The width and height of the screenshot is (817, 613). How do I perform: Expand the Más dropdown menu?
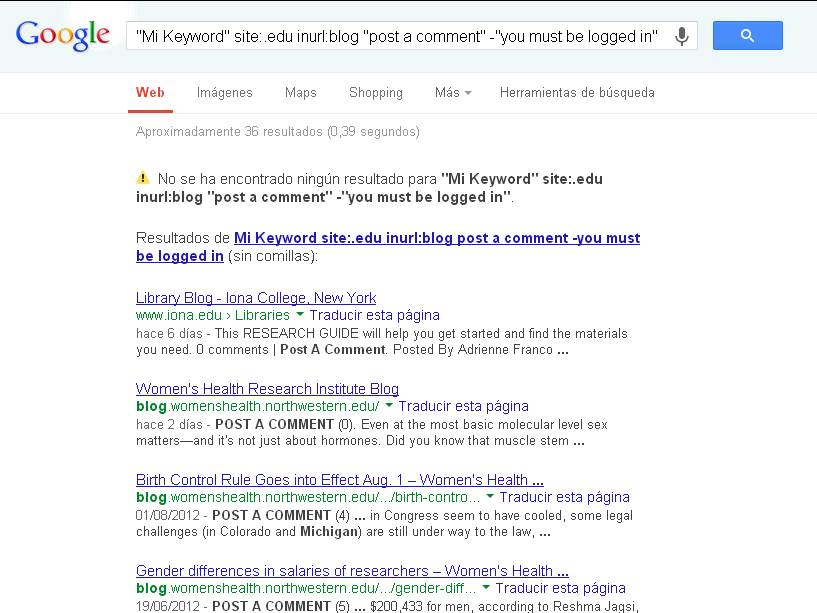click(453, 93)
